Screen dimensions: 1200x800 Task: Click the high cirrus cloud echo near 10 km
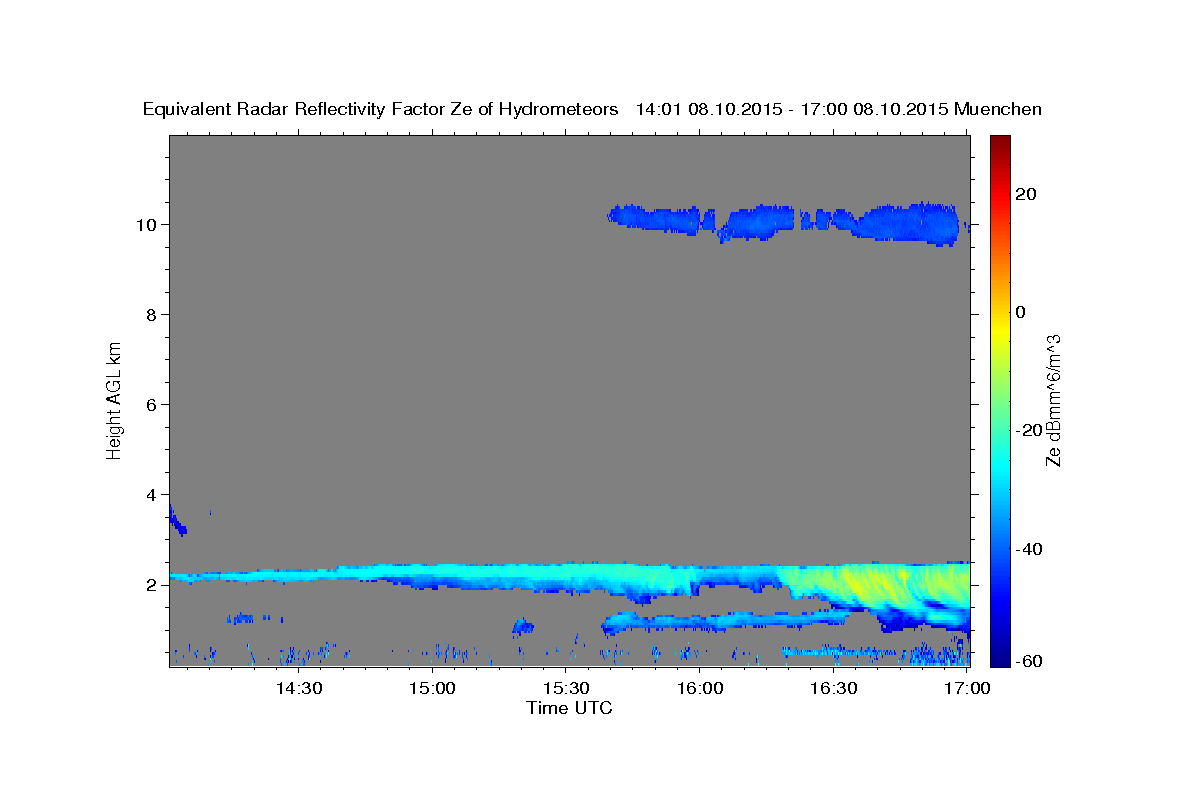tap(790, 222)
